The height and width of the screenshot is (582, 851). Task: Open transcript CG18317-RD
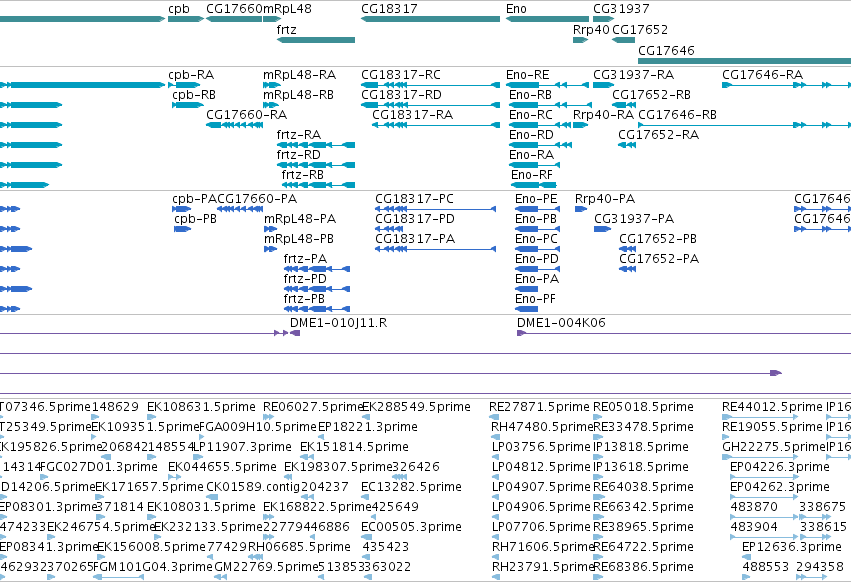coord(402,94)
